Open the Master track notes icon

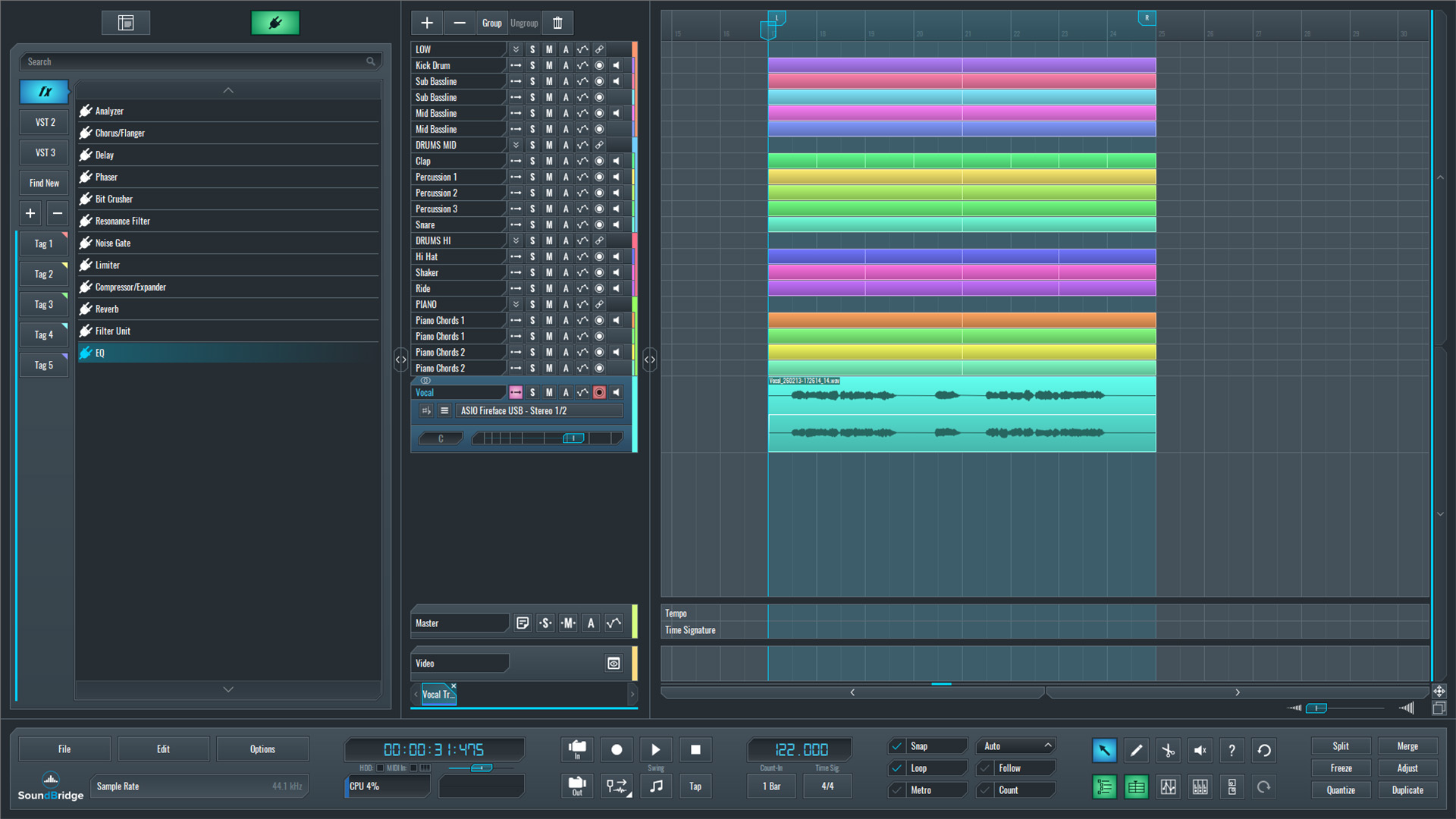click(x=522, y=623)
